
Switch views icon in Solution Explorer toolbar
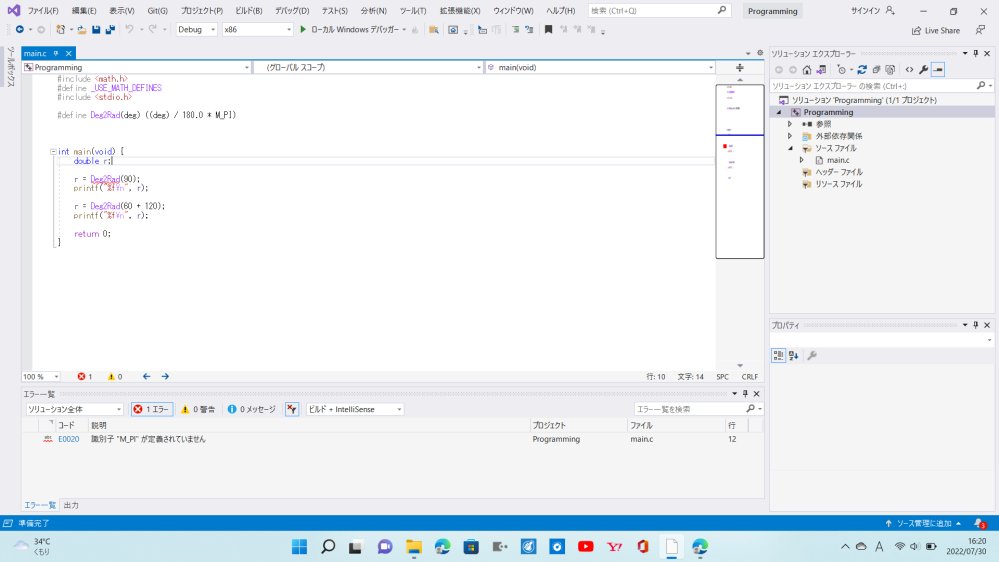click(x=821, y=70)
